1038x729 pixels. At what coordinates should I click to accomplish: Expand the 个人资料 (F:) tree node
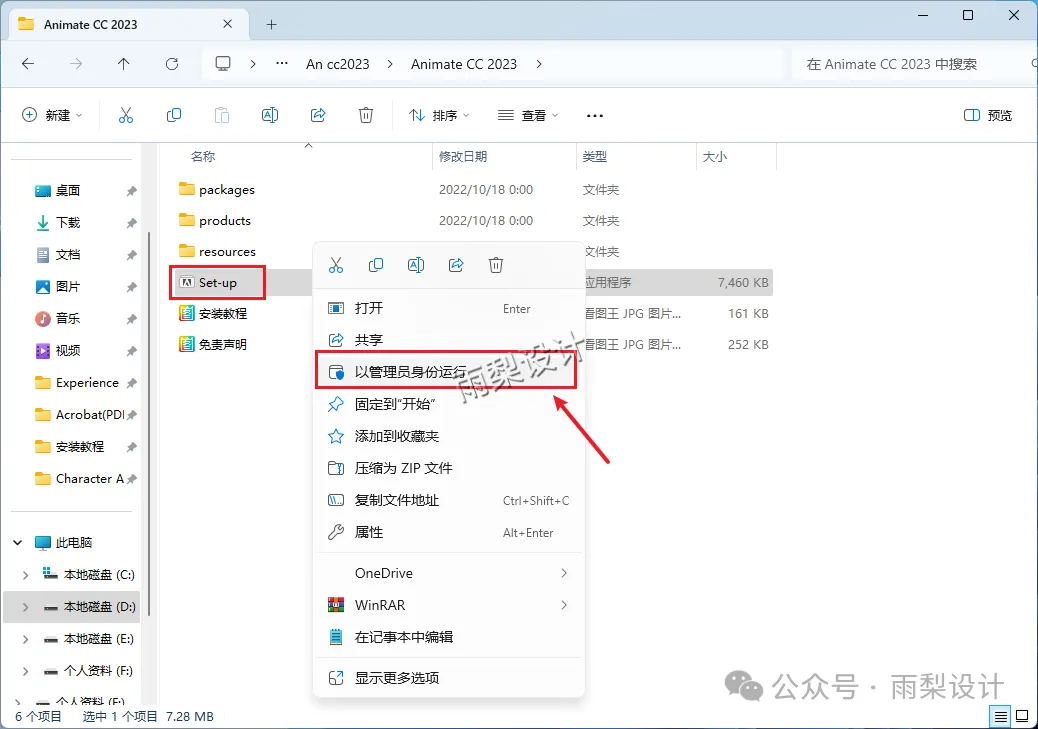pos(25,671)
